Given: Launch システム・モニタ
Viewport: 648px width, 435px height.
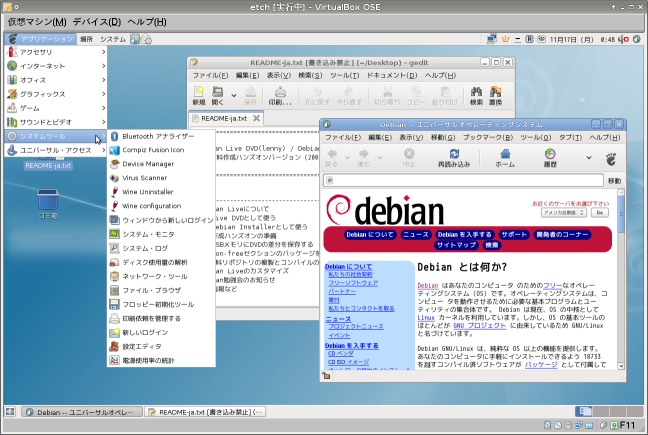Looking at the screenshot, I should (x=161, y=234).
